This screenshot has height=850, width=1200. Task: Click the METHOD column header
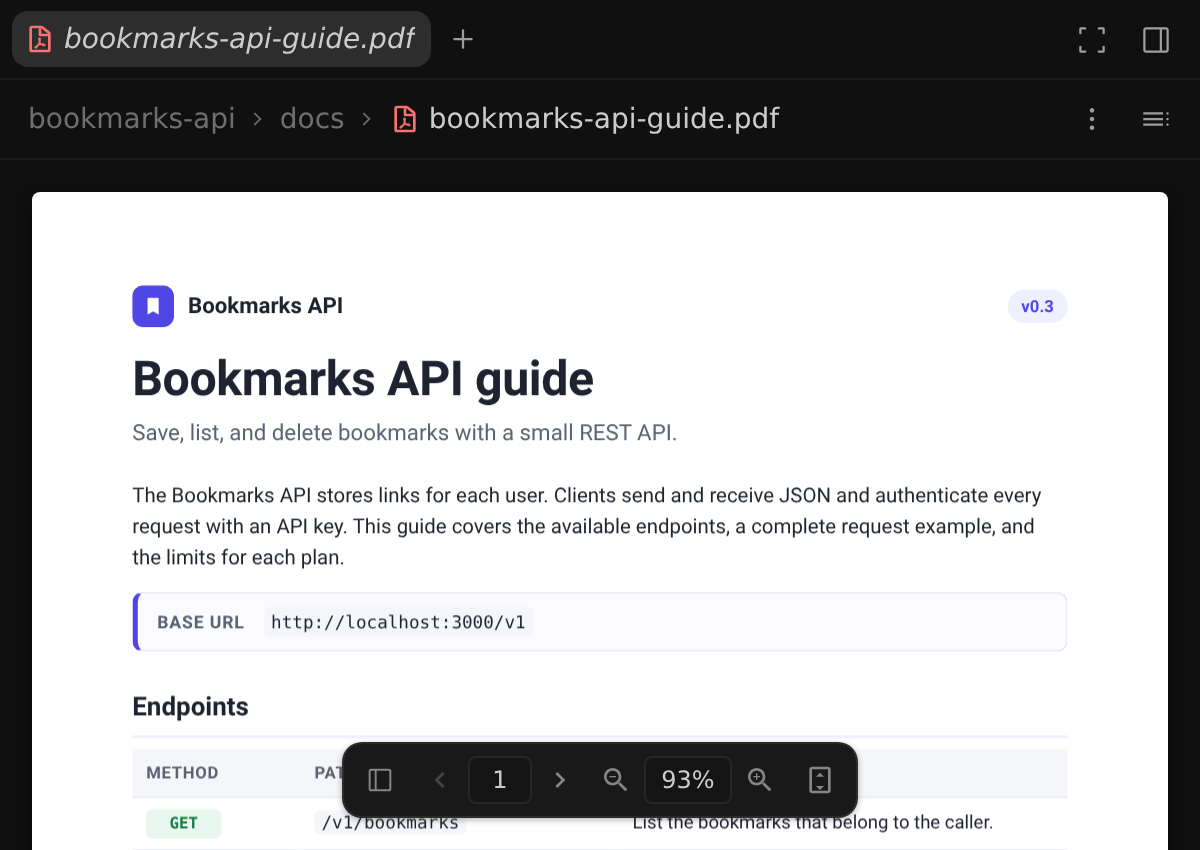click(x=182, y=773)
